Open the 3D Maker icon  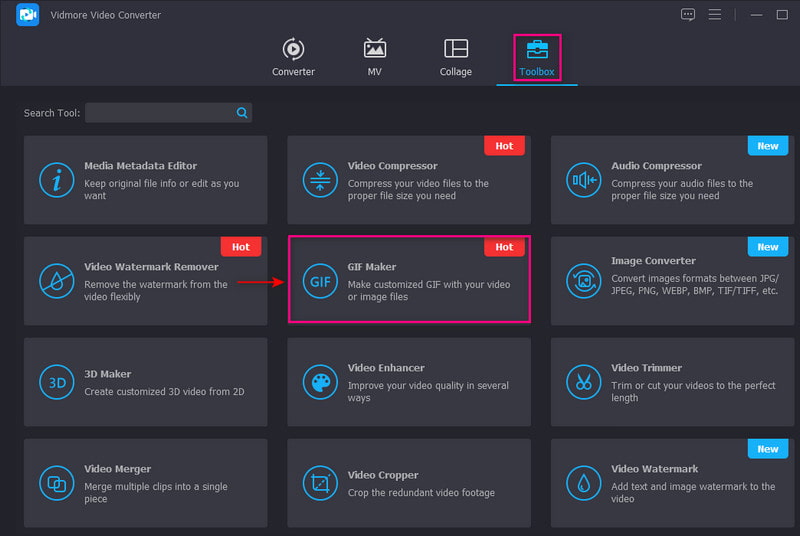tap(56, 382)
